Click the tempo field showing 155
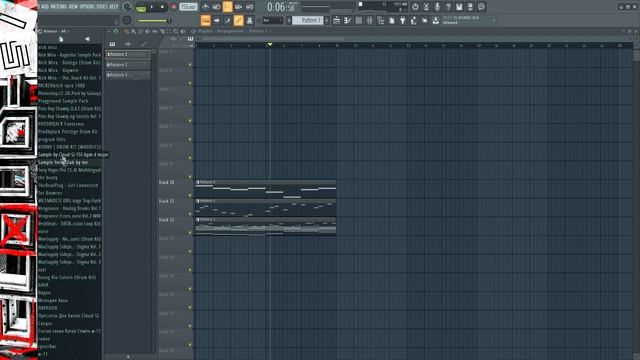Image resolution: width=640 pixels, height=360 pixels. tap(188, 7)
